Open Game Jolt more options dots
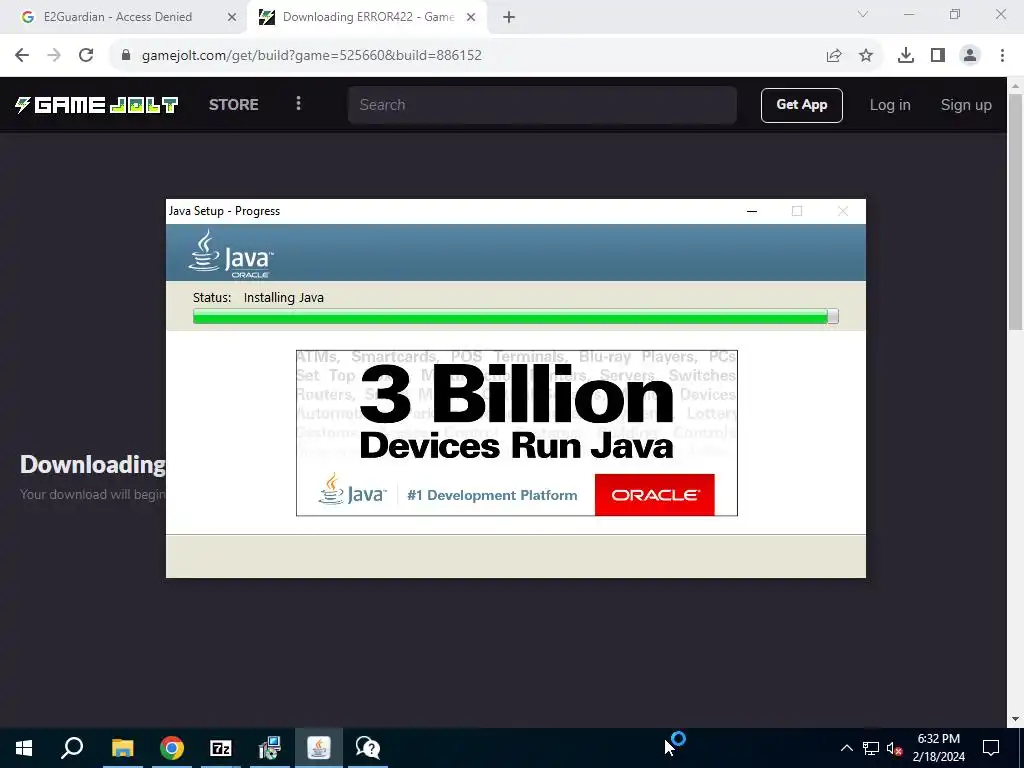The height and width of the screenshot is (768, 1024). tap(298, 104)
